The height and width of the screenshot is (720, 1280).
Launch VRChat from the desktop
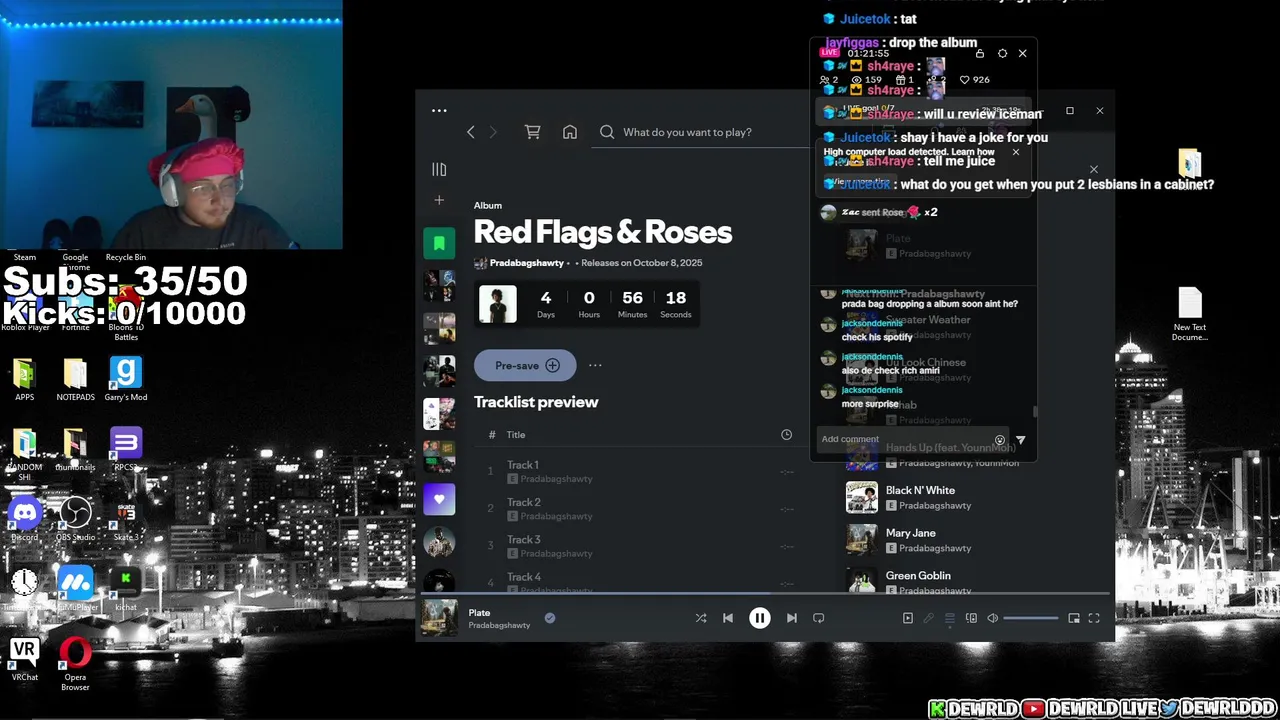pyautogui.click(x=24, y=658)
